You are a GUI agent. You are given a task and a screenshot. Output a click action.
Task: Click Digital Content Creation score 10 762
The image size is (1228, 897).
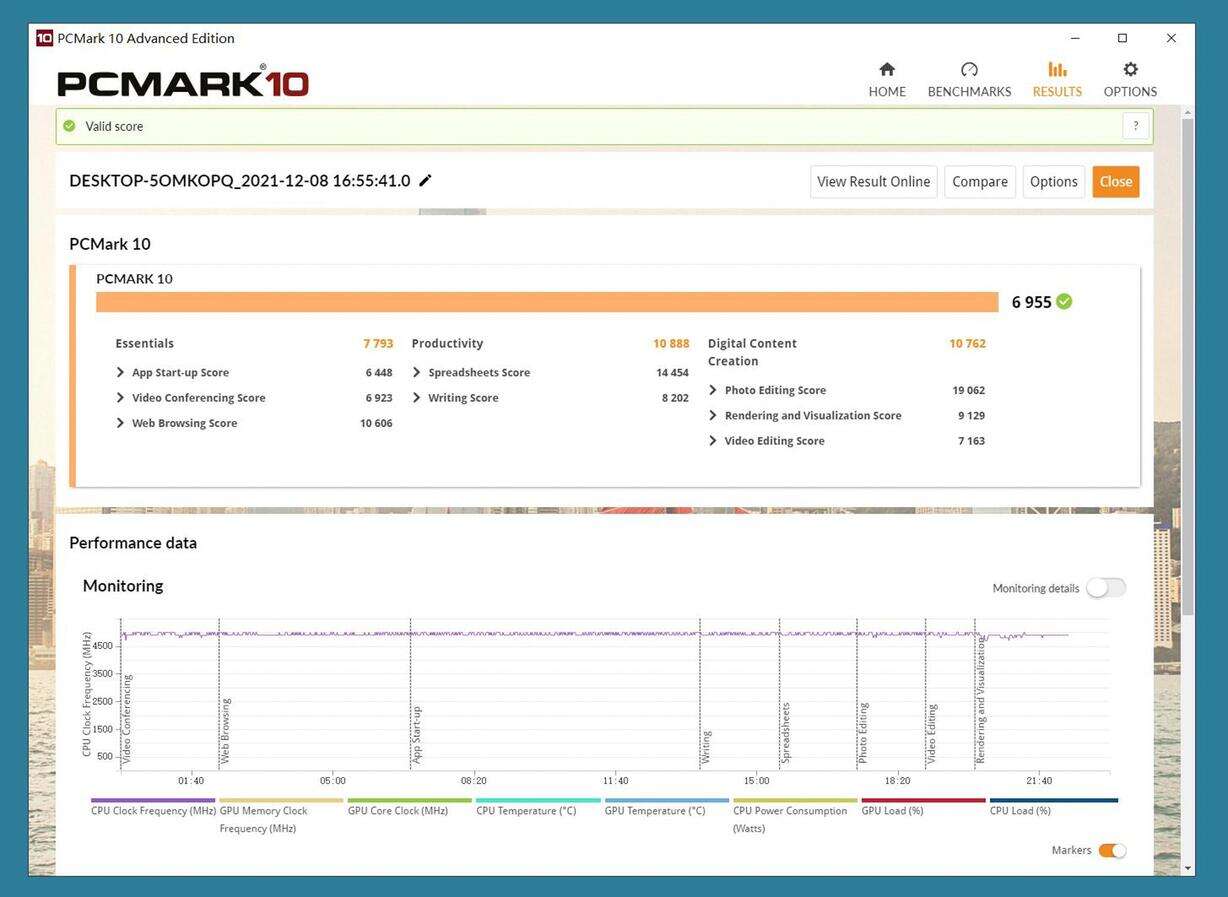[967, 343]
